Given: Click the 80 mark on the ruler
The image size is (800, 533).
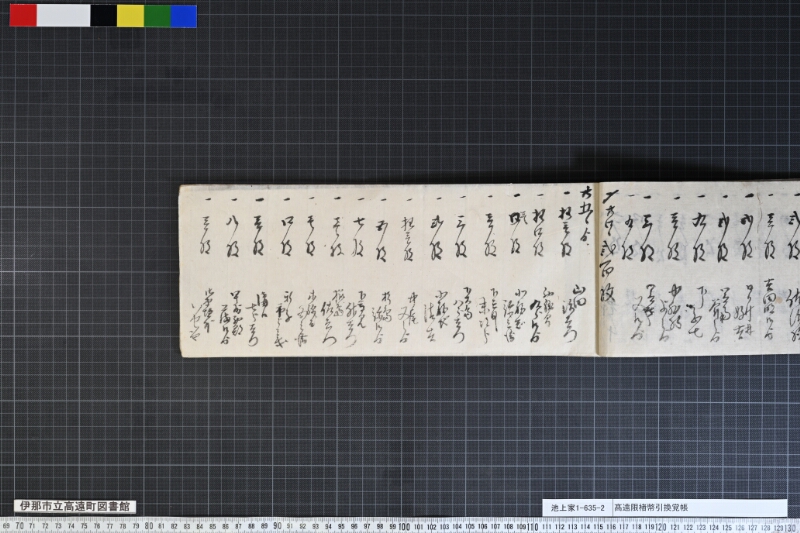Looking at the screenshot, I should click(x=148, y=526).
